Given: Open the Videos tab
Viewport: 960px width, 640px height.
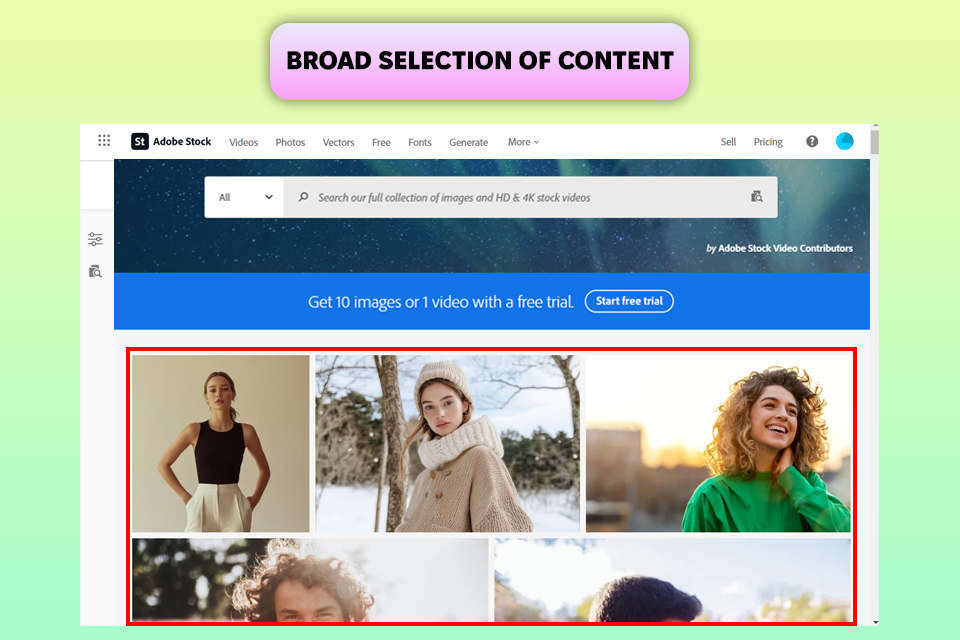Looking at the screenshot, I should [x=243, y=142].
